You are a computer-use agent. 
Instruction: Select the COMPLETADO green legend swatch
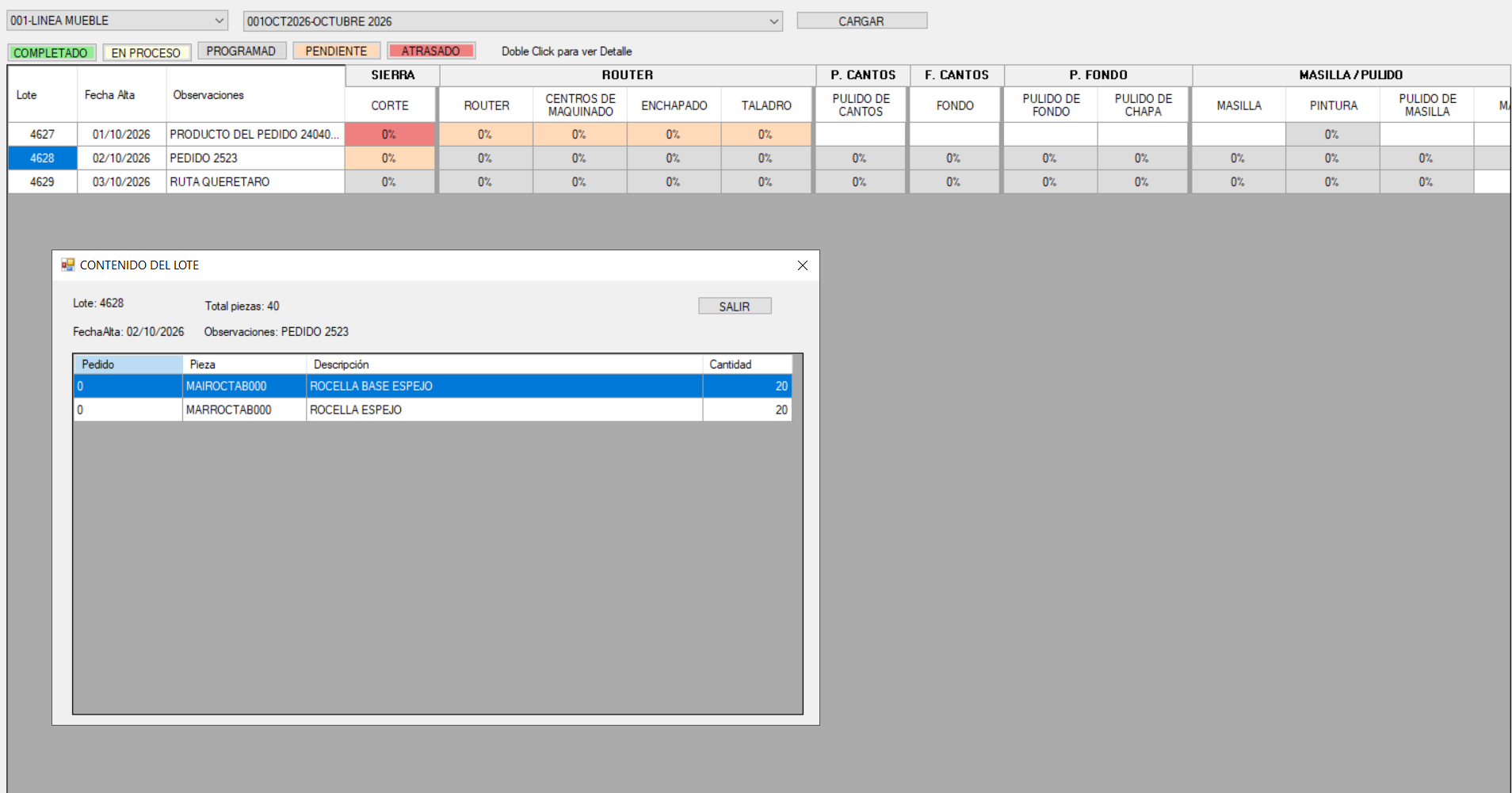pos(51,53)
